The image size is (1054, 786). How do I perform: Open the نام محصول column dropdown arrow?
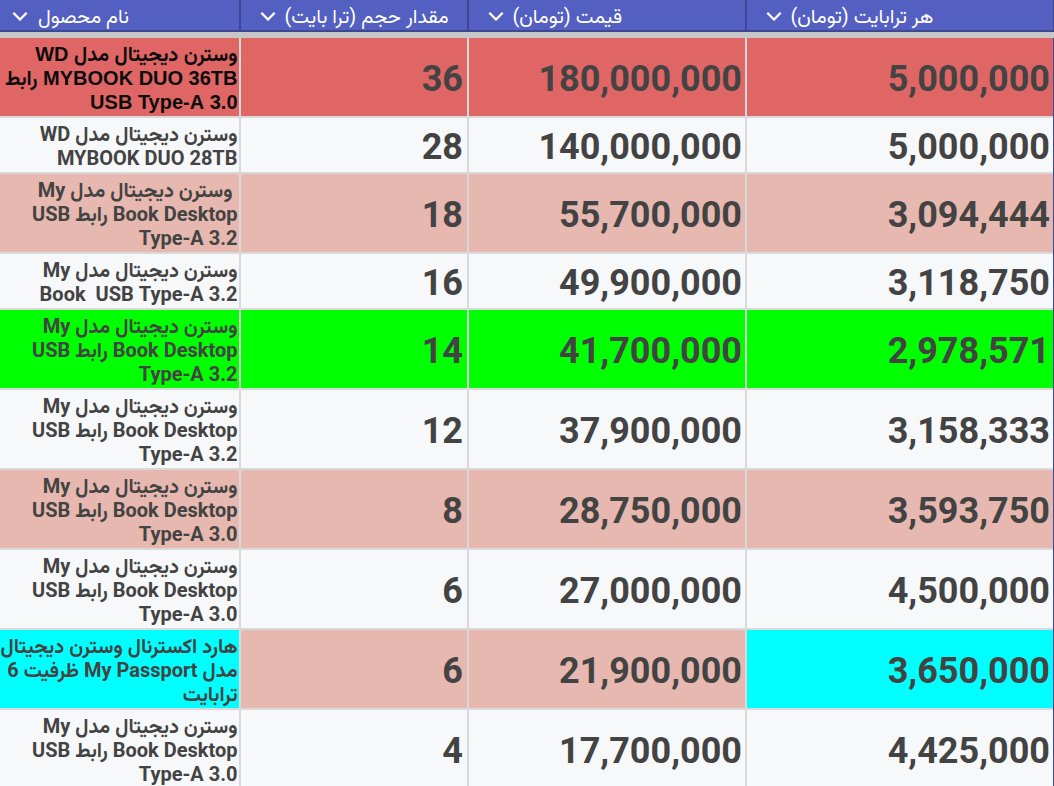[x=20, y=16]
